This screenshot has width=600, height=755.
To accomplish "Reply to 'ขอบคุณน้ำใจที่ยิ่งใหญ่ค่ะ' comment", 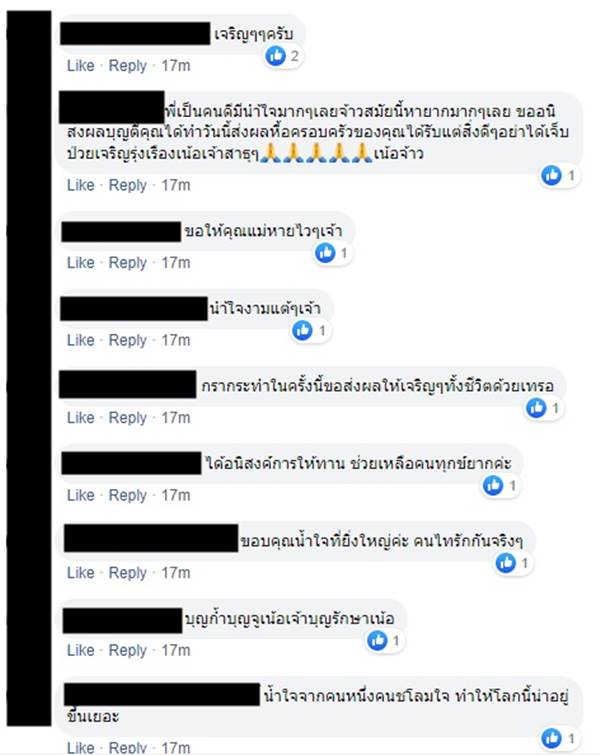I will 128,573.
